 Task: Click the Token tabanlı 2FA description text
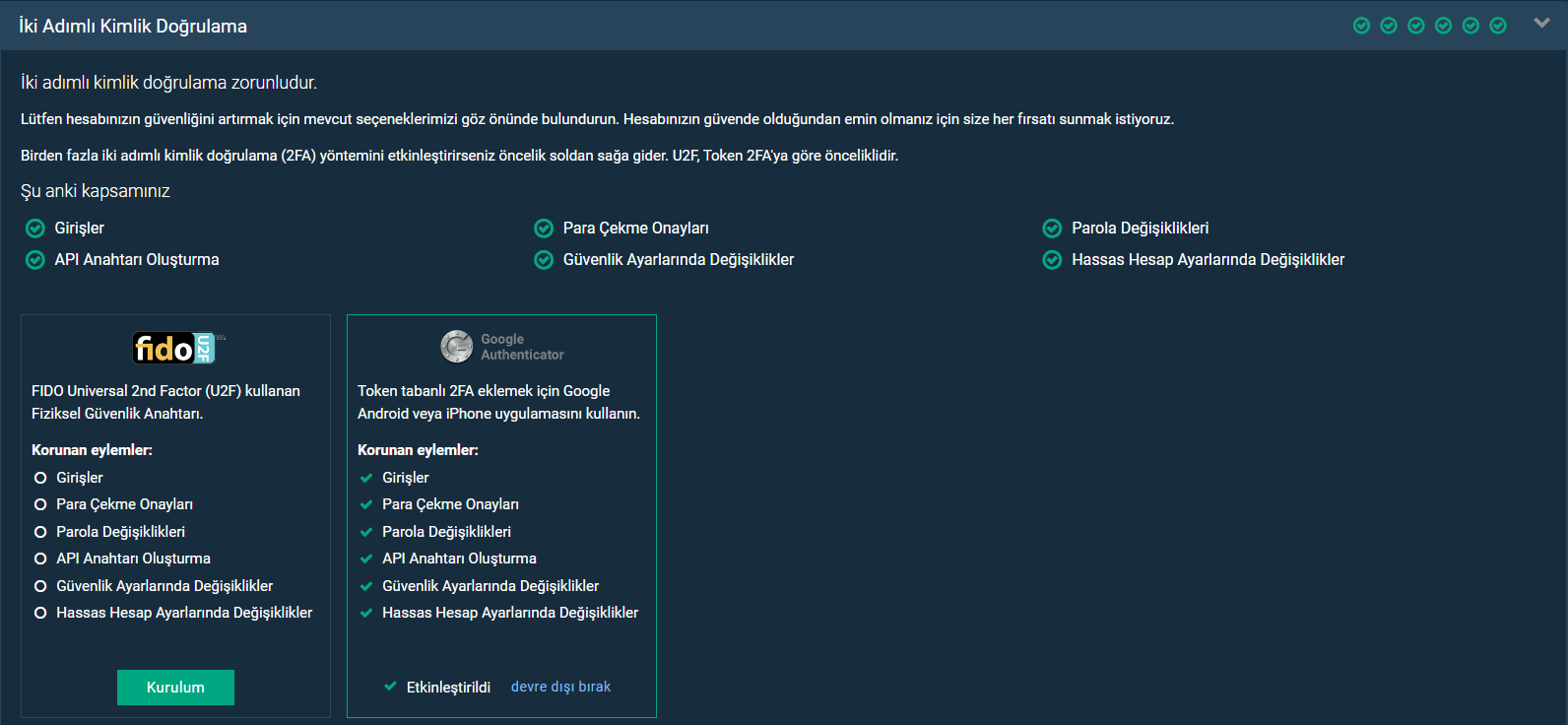coord(498,402)
